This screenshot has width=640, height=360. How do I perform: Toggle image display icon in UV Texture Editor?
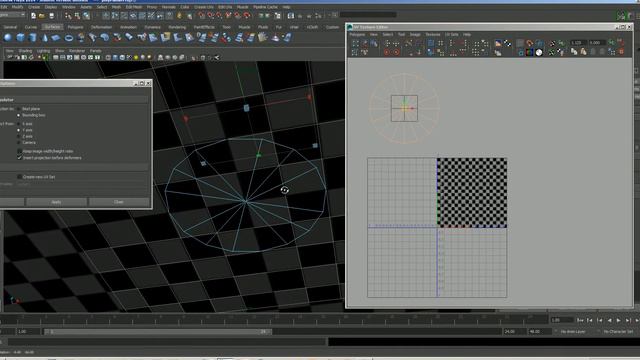coord(498,43)
